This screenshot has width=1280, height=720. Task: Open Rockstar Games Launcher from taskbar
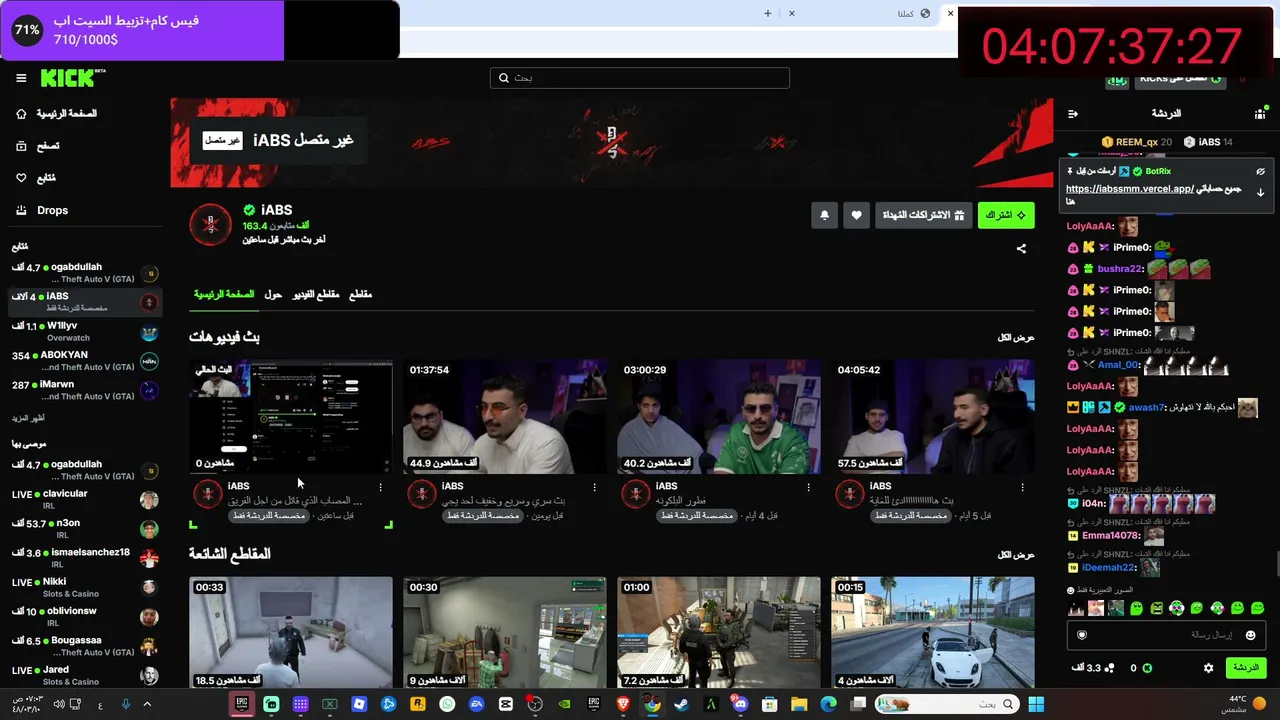[418, 704]
